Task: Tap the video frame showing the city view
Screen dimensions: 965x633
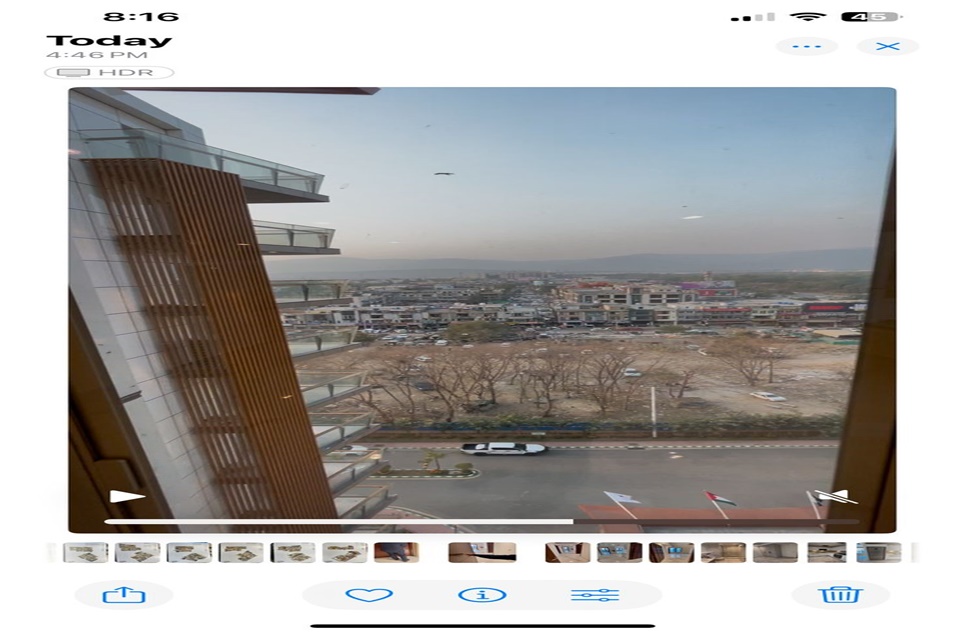Action: 482,310
